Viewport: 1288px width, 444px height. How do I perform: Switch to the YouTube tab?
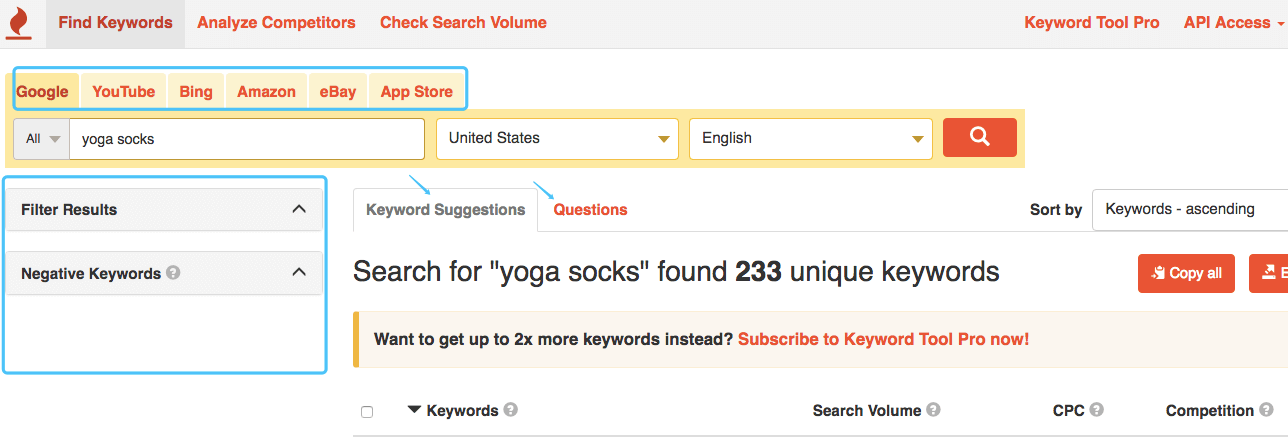[124, 91]
